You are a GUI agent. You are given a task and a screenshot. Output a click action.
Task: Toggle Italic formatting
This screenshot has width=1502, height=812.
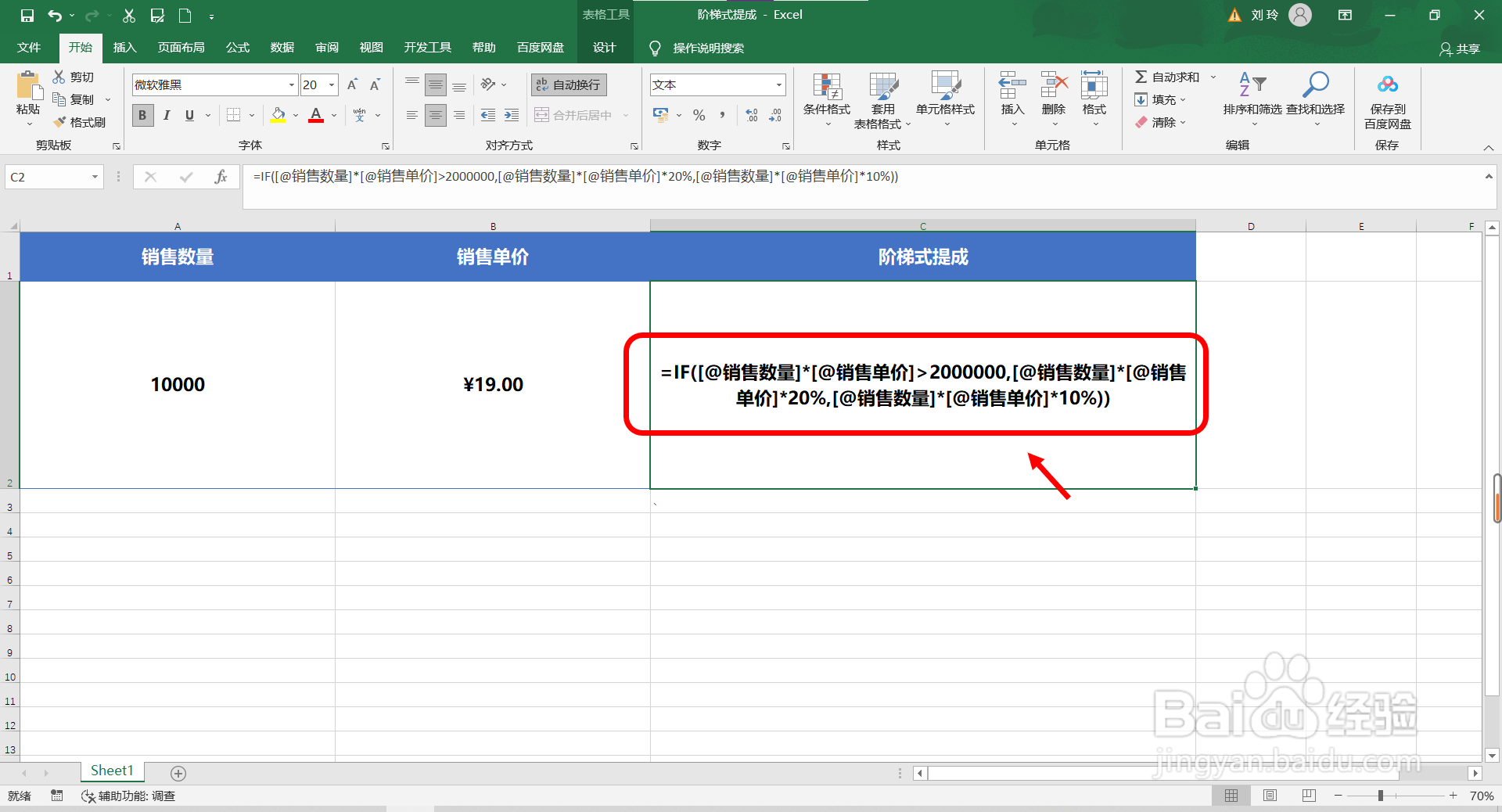[166, 115]
